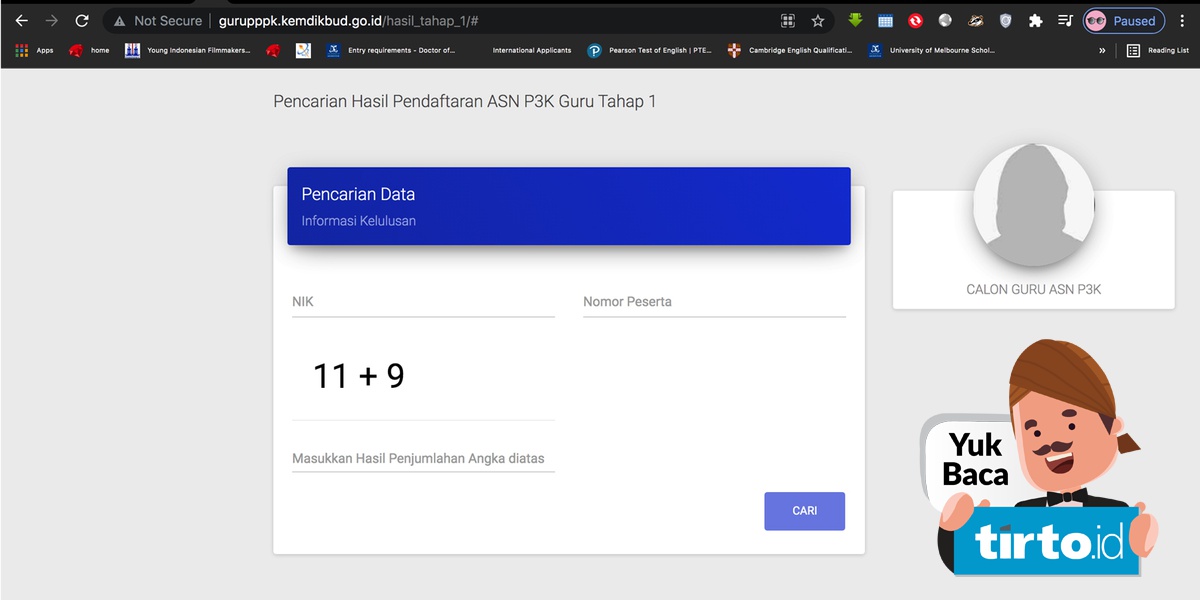Click the Cambridge English Qualifications bookmark icon
This screenshot has height=600, width=1200.
click(x=733, y=50)
